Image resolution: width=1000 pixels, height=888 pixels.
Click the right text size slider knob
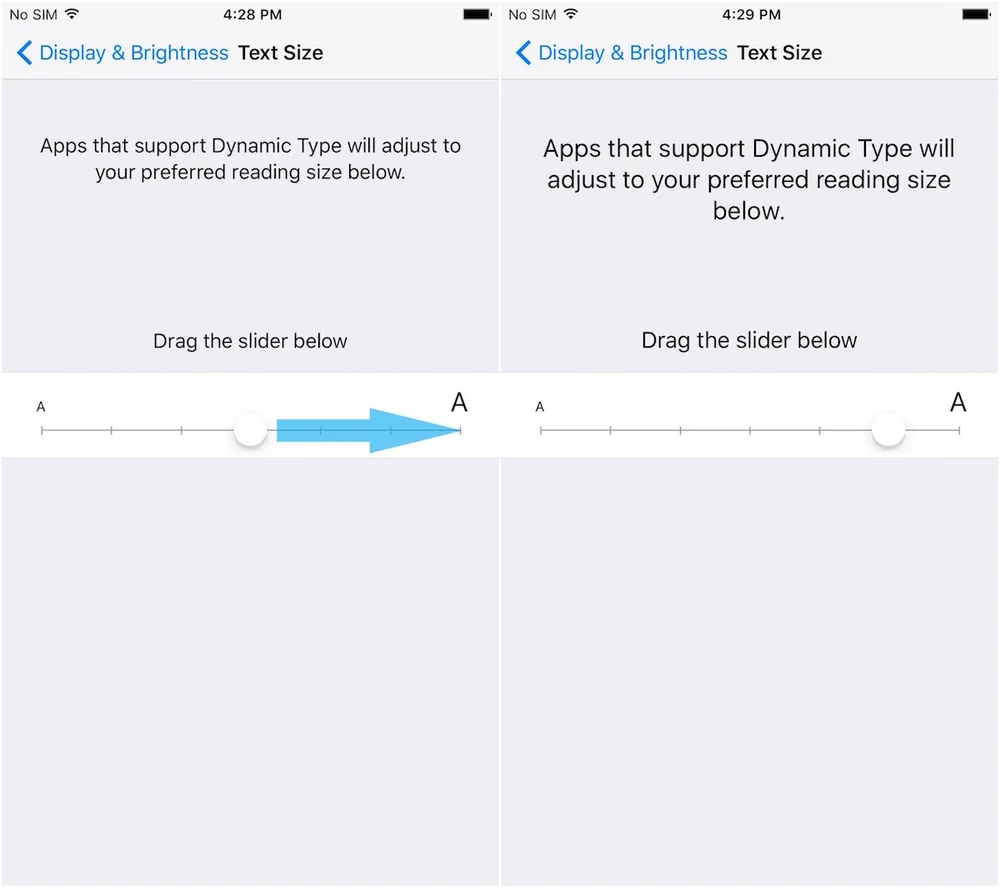pos(888,428)
